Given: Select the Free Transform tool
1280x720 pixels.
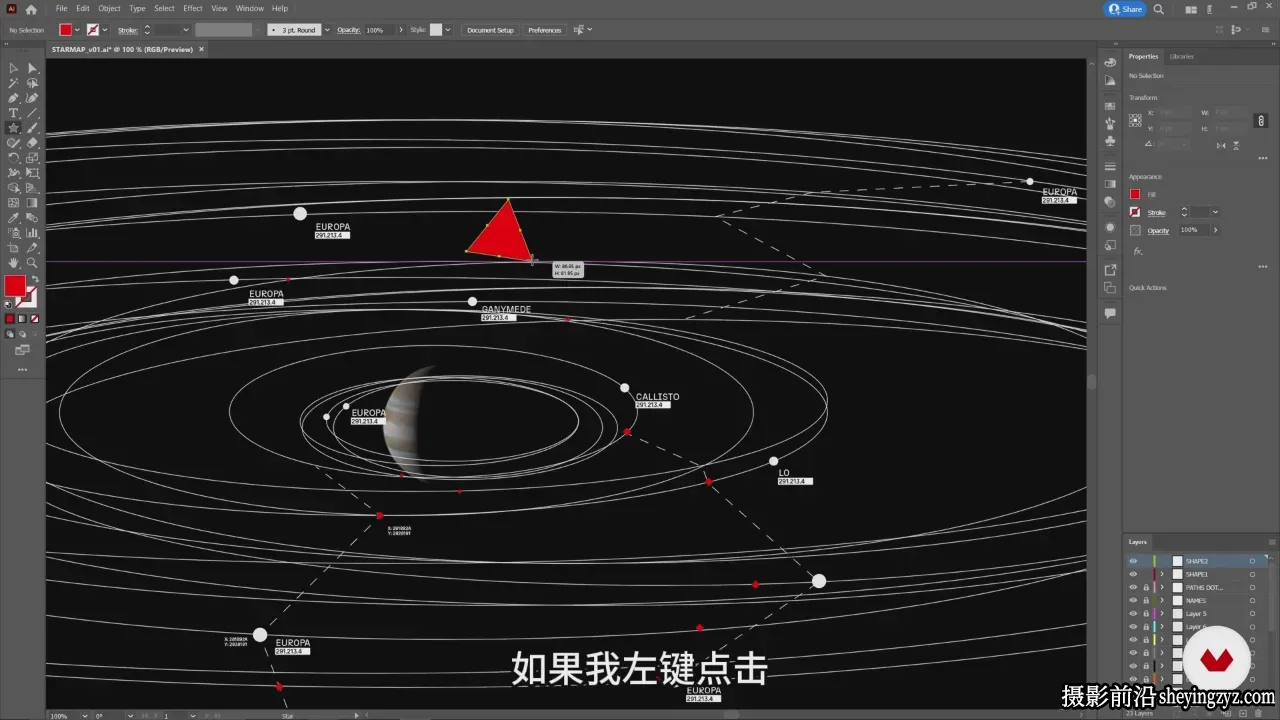Looking at the screenshot, I should (x=32, y=173).
